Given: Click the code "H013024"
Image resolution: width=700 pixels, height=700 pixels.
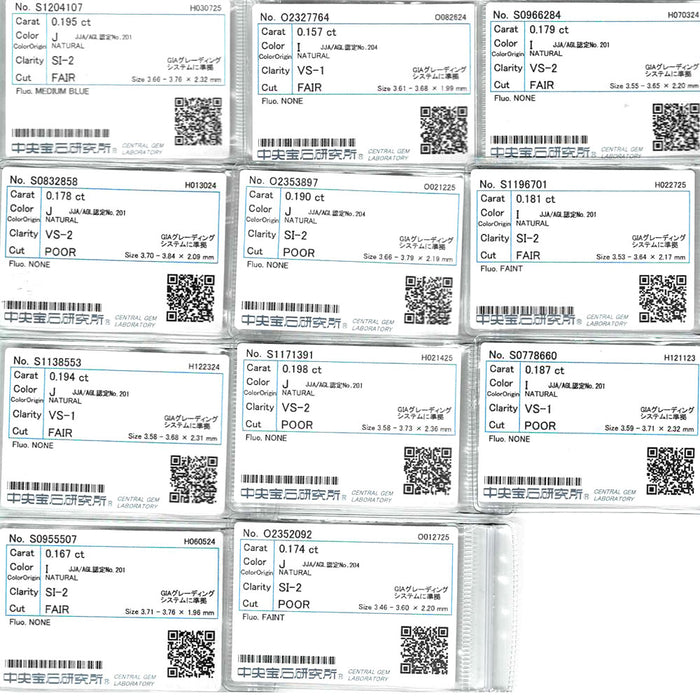Looking at the screenshot, I should click(x=200, y=185).
